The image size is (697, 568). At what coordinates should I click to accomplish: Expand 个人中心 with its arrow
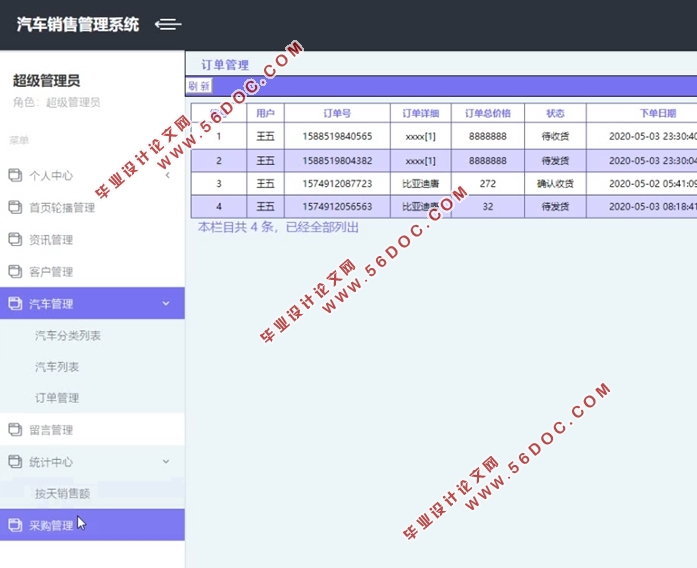pos(168,175)
